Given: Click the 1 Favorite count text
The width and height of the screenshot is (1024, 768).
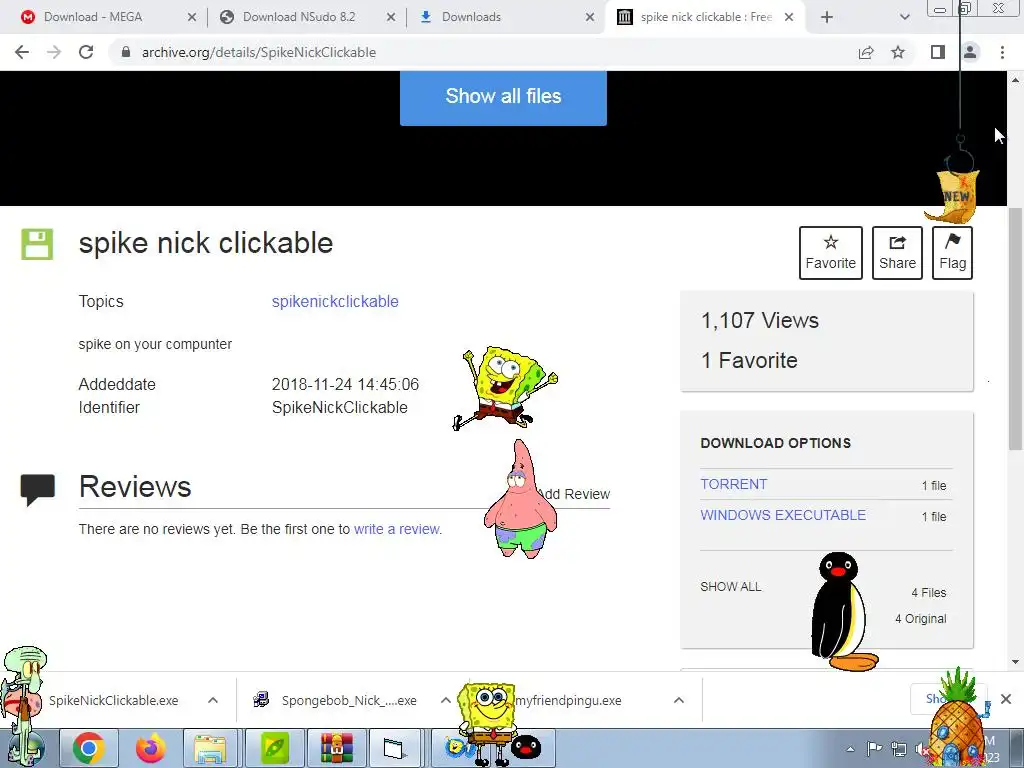Looking at the screenshot, I should (x=749, y=360).
